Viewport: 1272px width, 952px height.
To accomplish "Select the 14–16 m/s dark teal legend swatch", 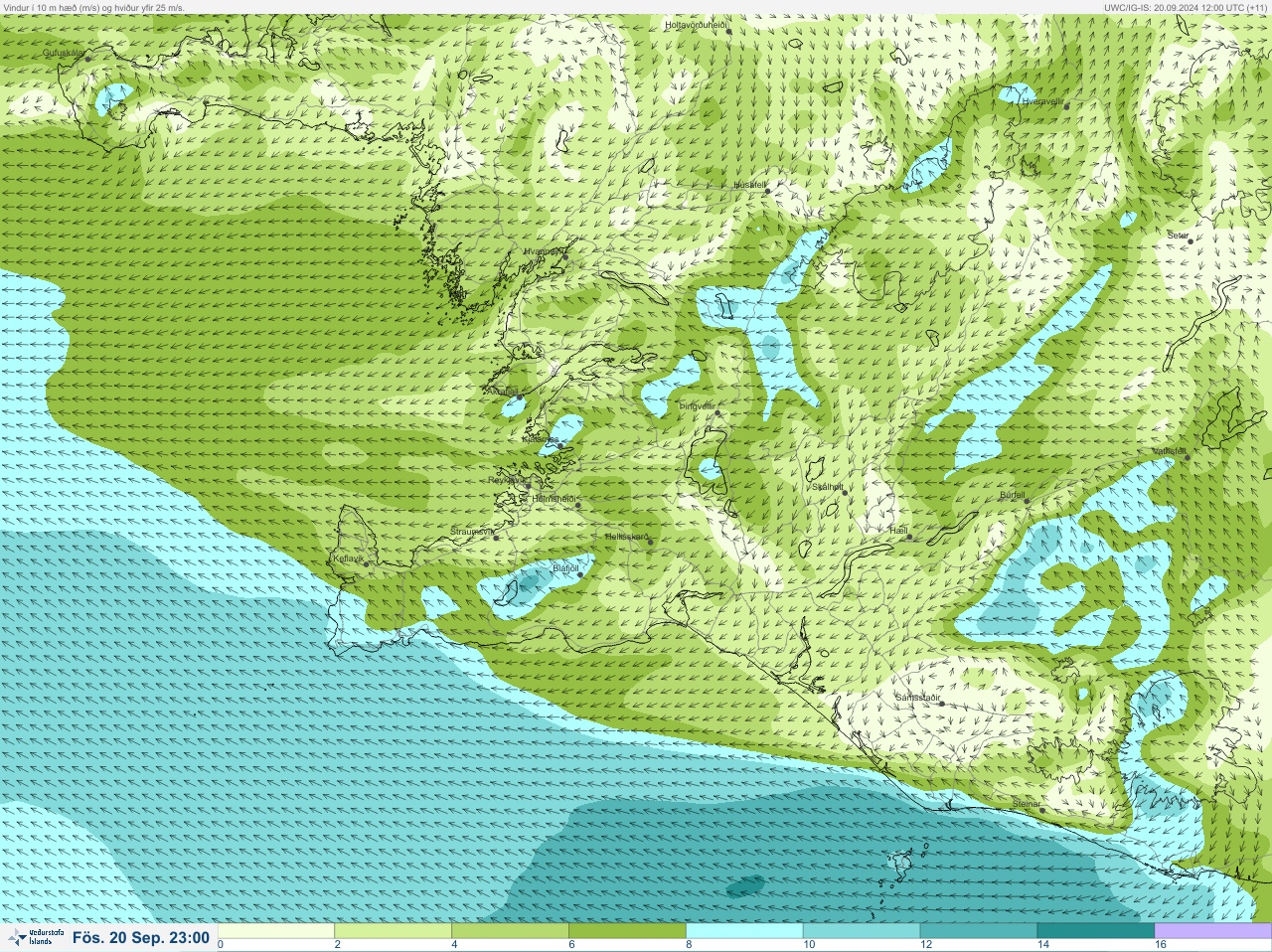I will tap(1096, 931).
